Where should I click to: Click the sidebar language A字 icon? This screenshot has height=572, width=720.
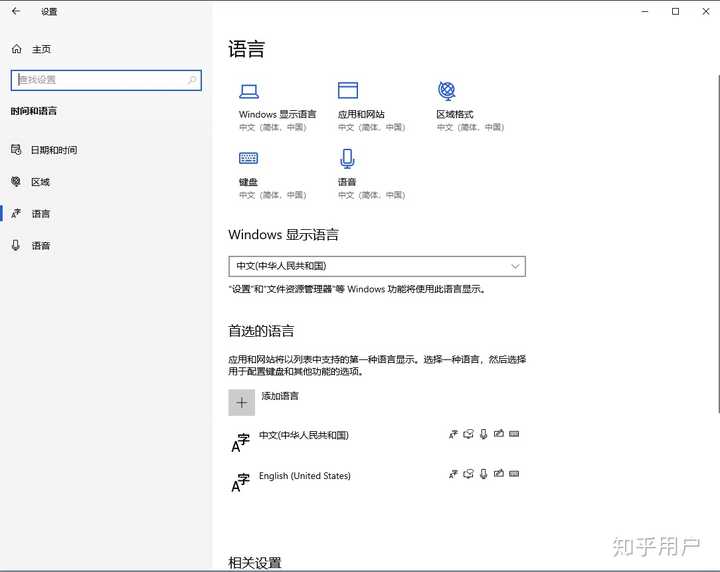click(x=16, y=213)
